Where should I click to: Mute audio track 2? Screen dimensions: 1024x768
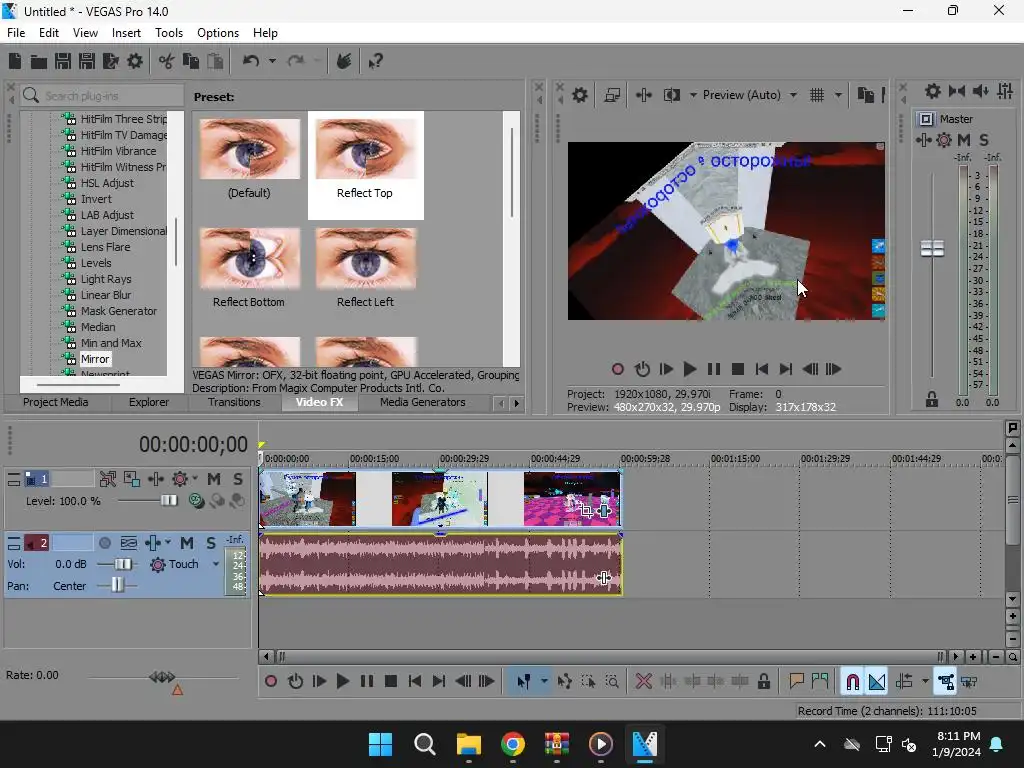click(x=187, y=543)
